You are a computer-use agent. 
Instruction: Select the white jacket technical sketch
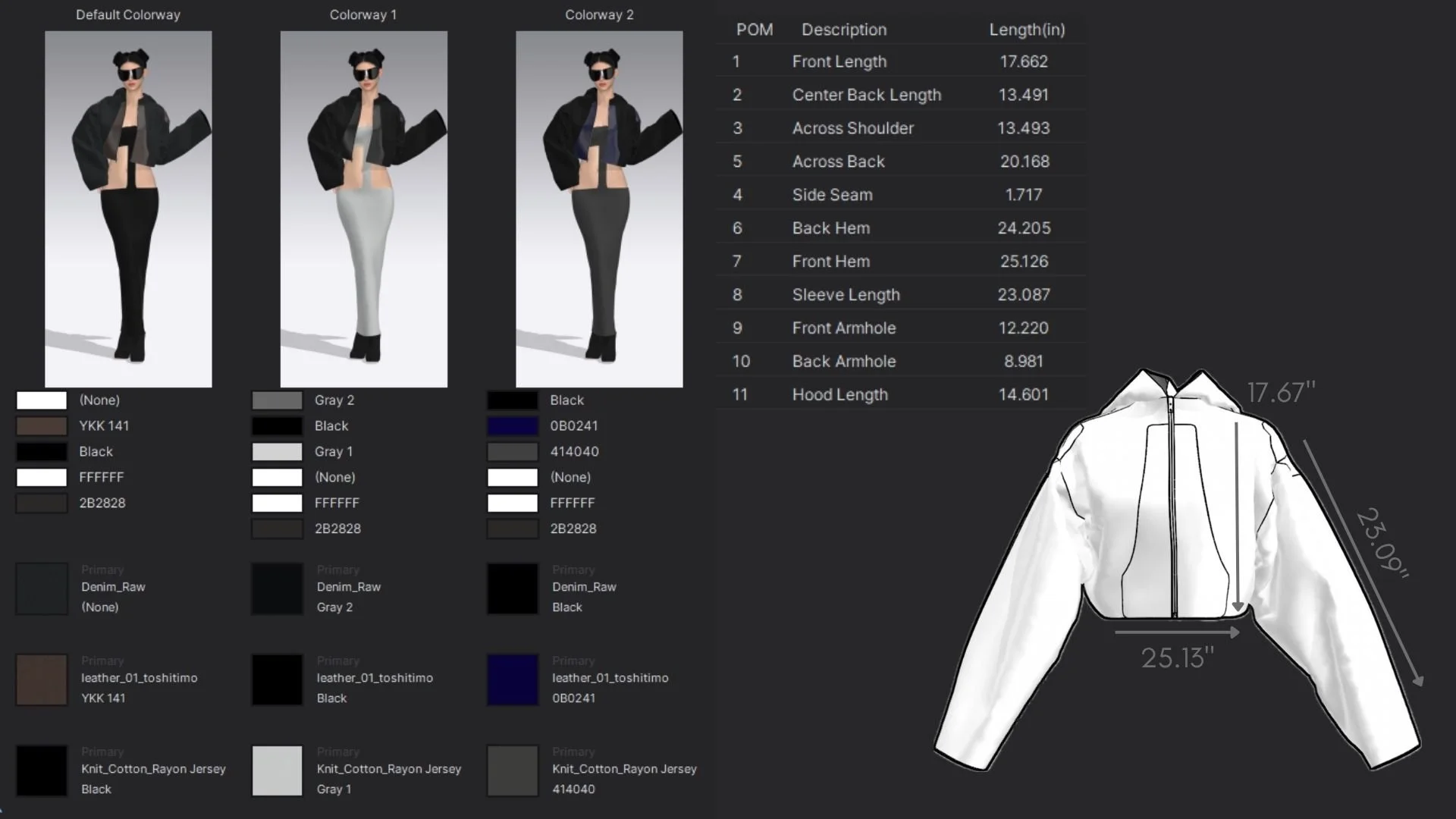click(x=1177, y=569)
